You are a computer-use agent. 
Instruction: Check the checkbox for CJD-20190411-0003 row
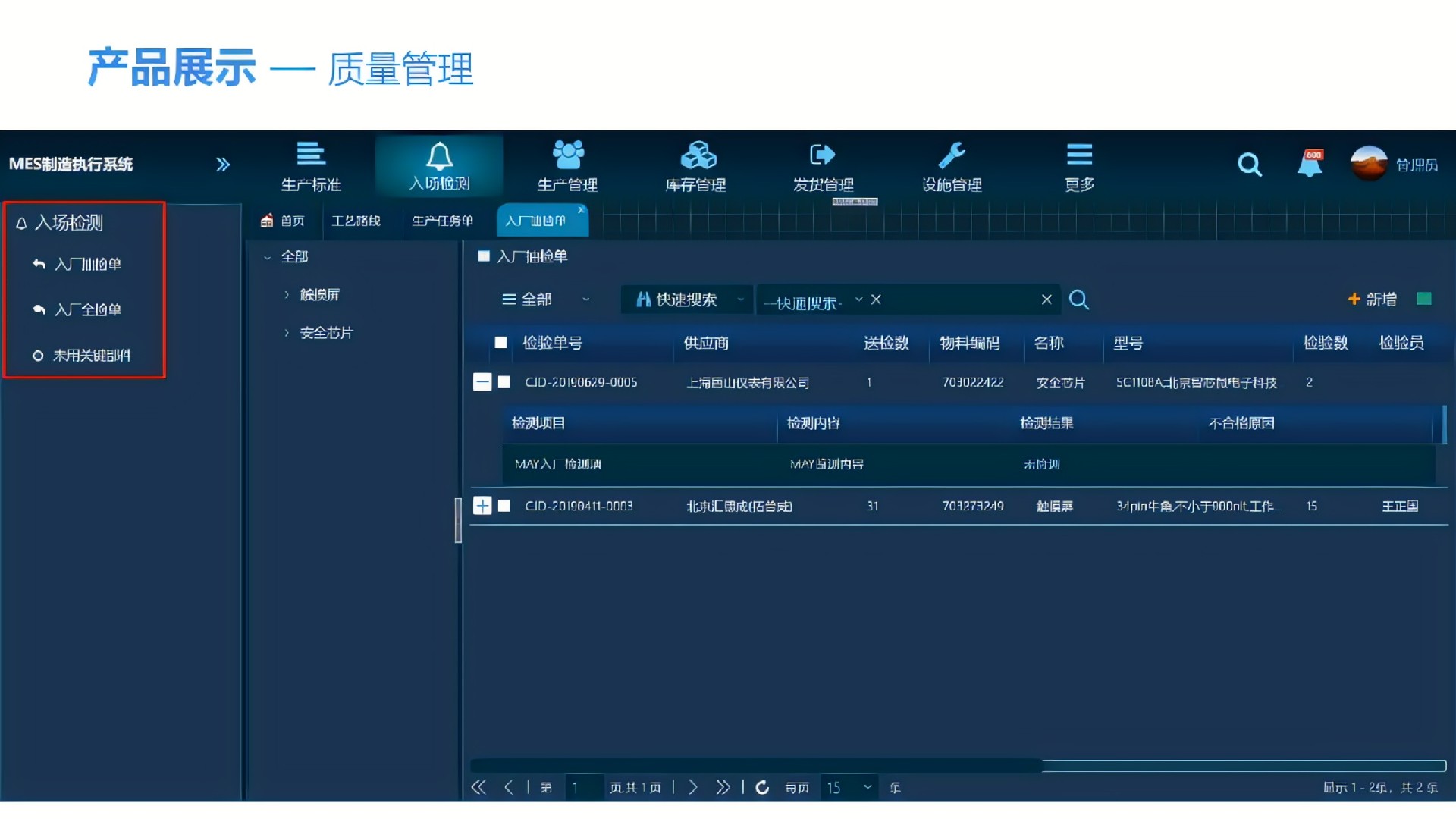click(504, 506)
